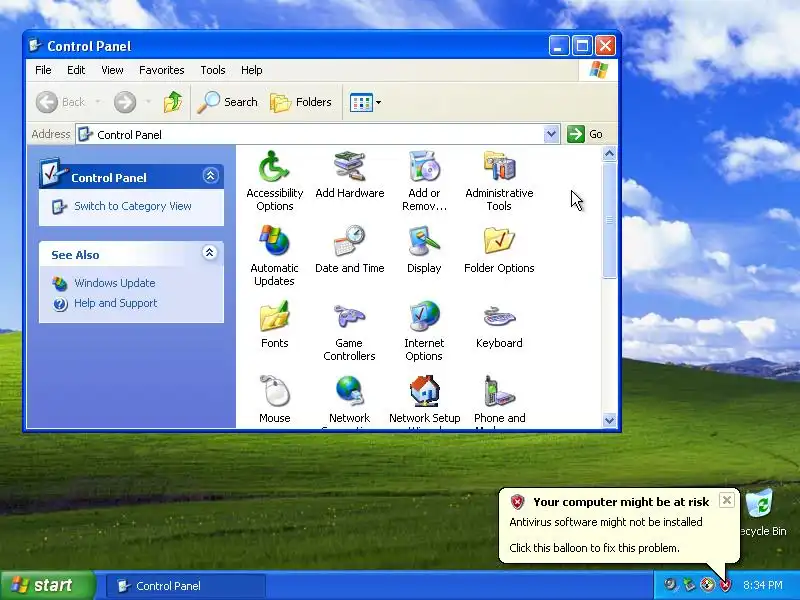Click the round tray icon left of the red shield
This screenshot has height=600, width=800.
click(707, 585)
